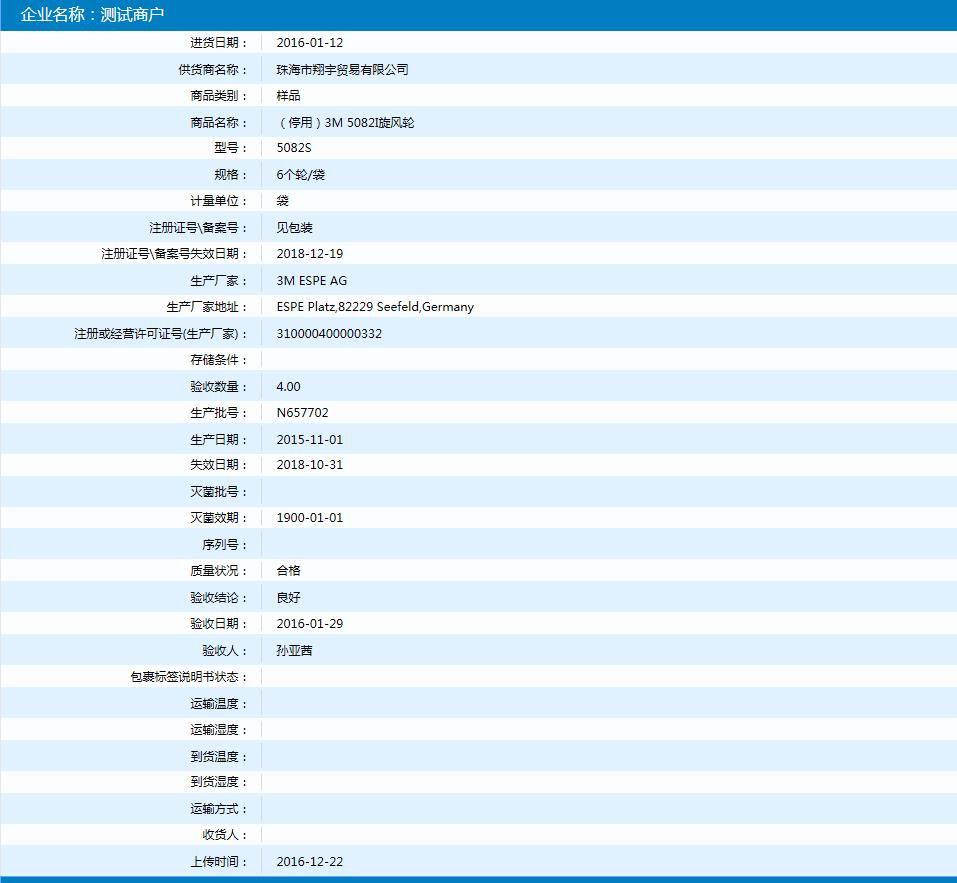Image resolution: width=957 pixels, height=883 pixels.
Task: Click the 型号 label
Action: [x=231, y=148]
